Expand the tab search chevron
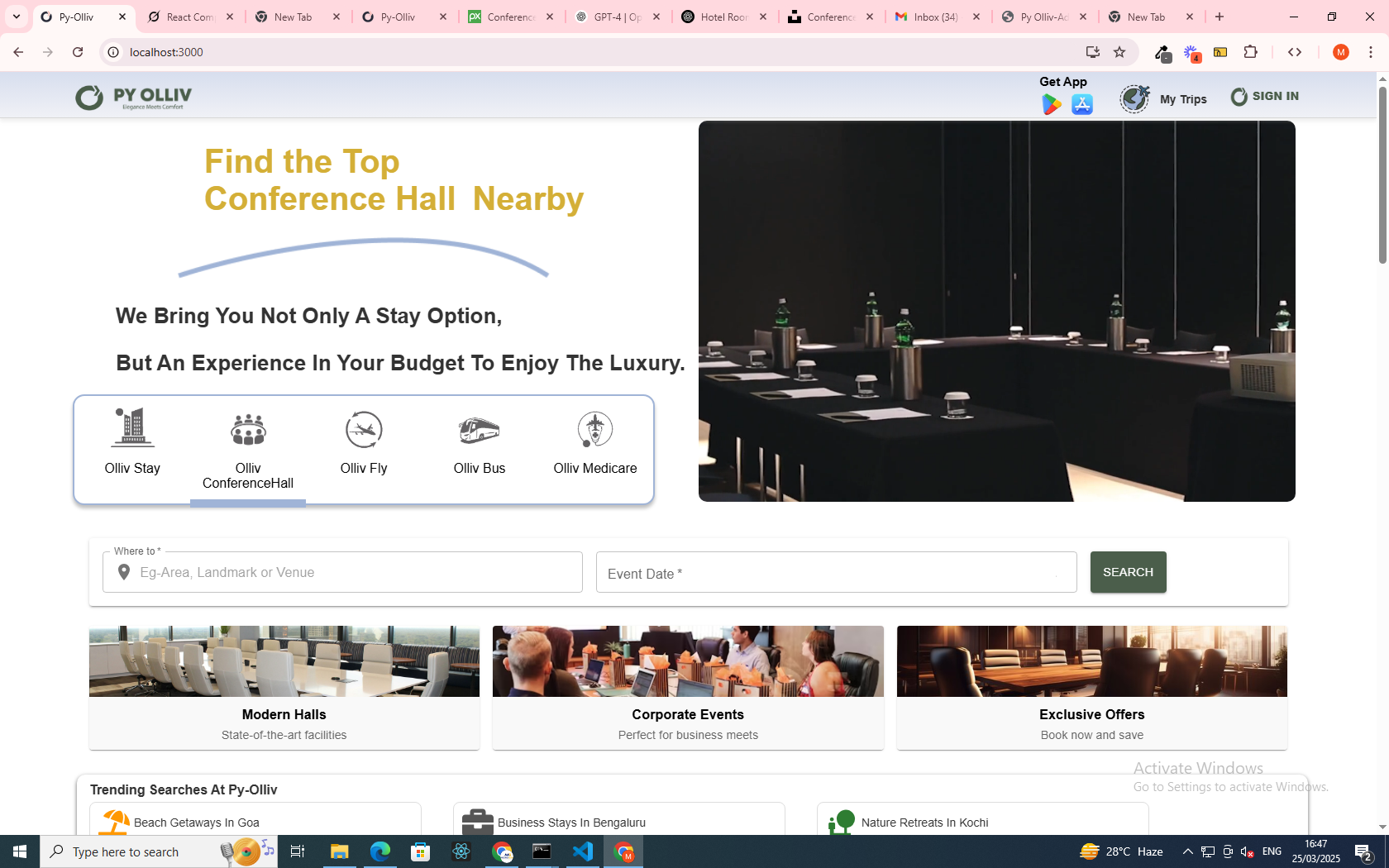This screenshot has width=1389, height=868. point(16,17)
